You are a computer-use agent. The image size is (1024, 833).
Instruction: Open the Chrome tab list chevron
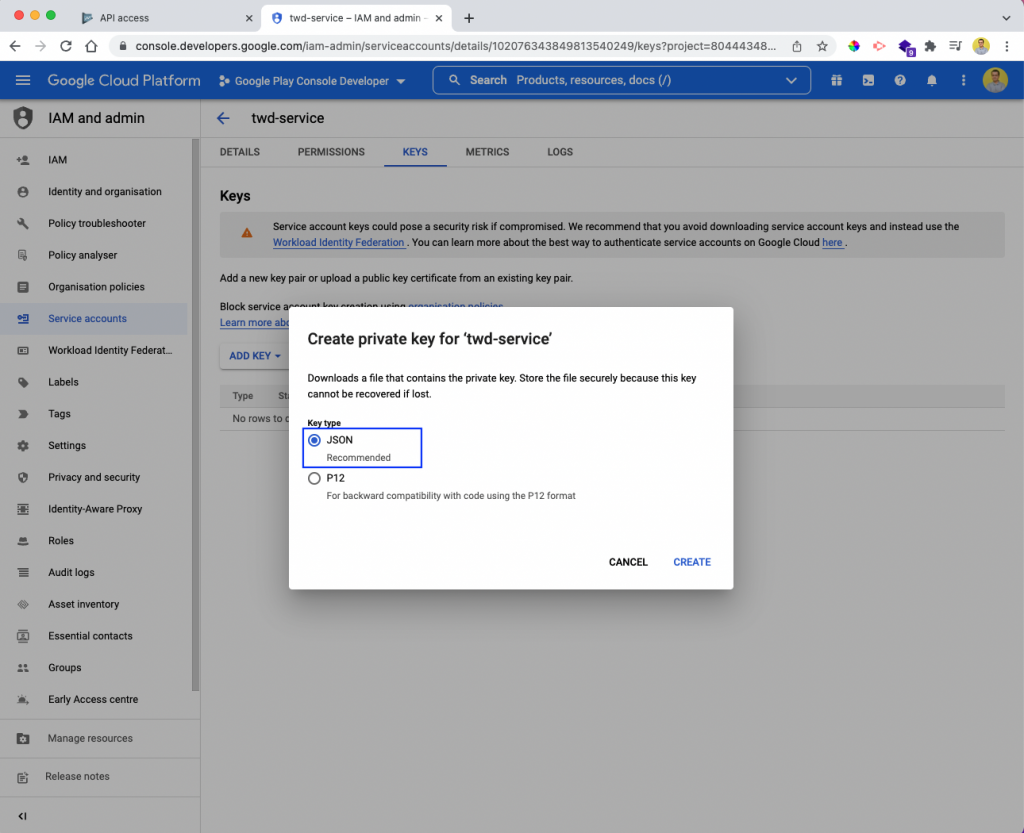(1006, 18)
